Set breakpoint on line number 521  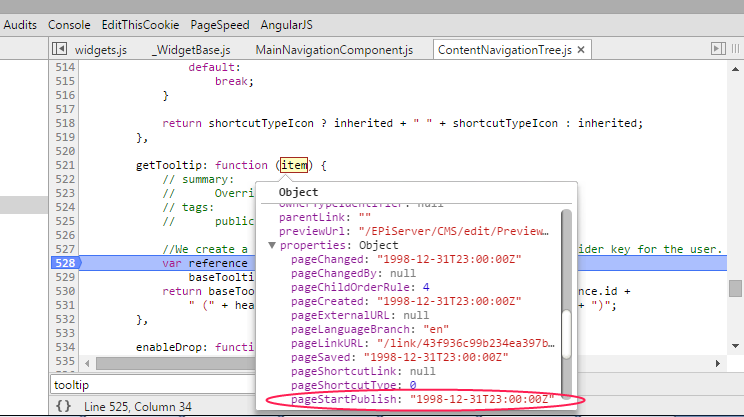[65, 165]
